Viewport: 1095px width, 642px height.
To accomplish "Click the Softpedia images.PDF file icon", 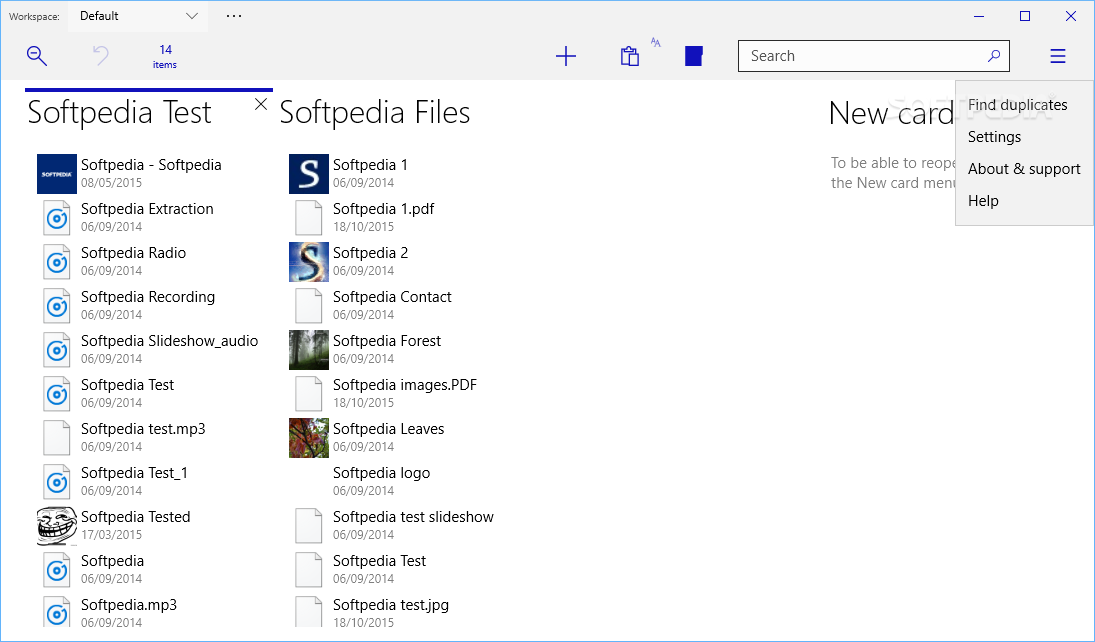I will pyautogui.click(x=309, y=394).
